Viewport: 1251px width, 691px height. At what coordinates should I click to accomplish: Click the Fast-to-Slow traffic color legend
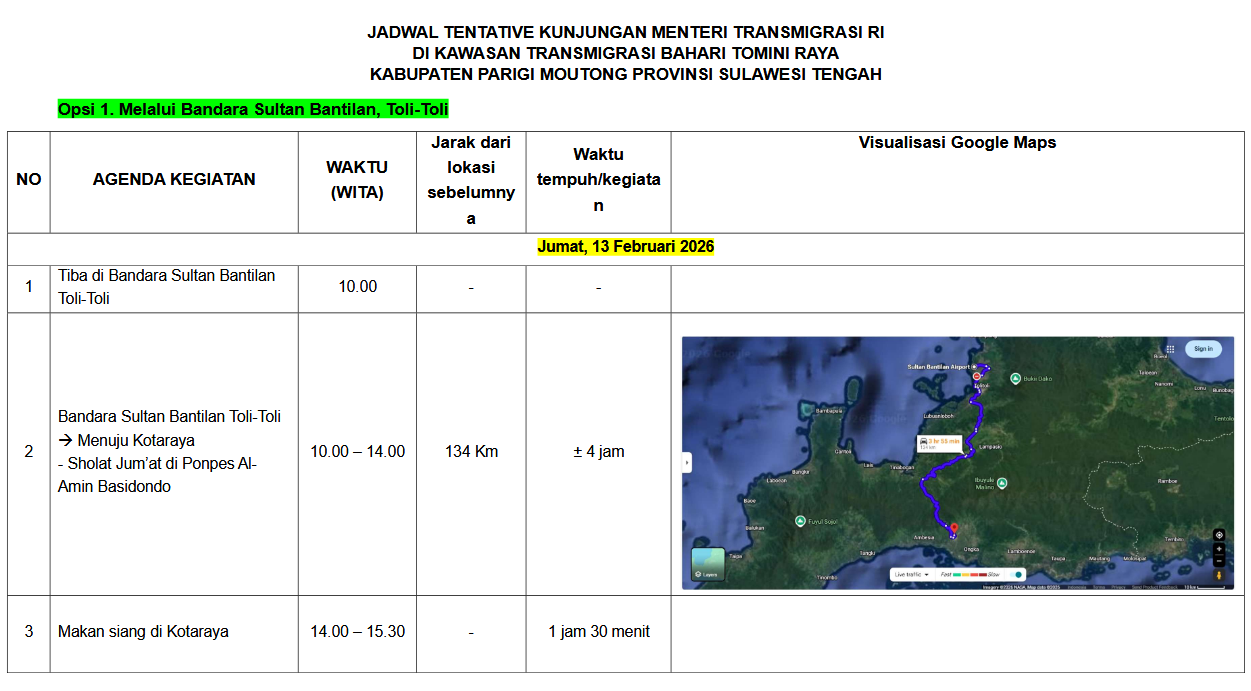(x=969, y=575)
